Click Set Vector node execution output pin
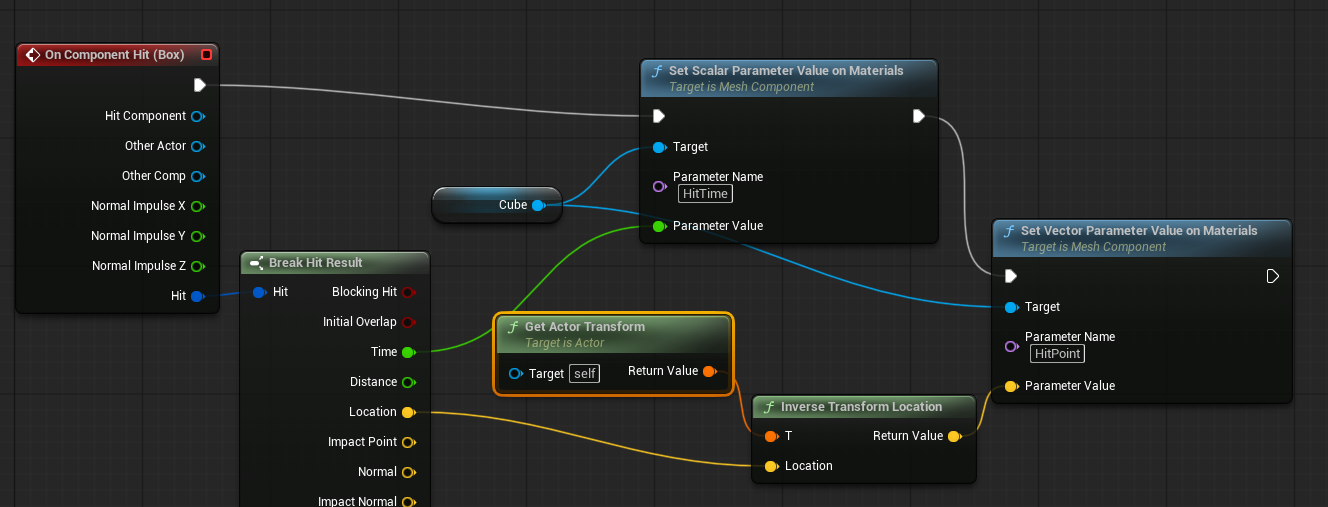Image resolution: width=1328 pixels, height=507 pixels. [x=1273, y=276]
